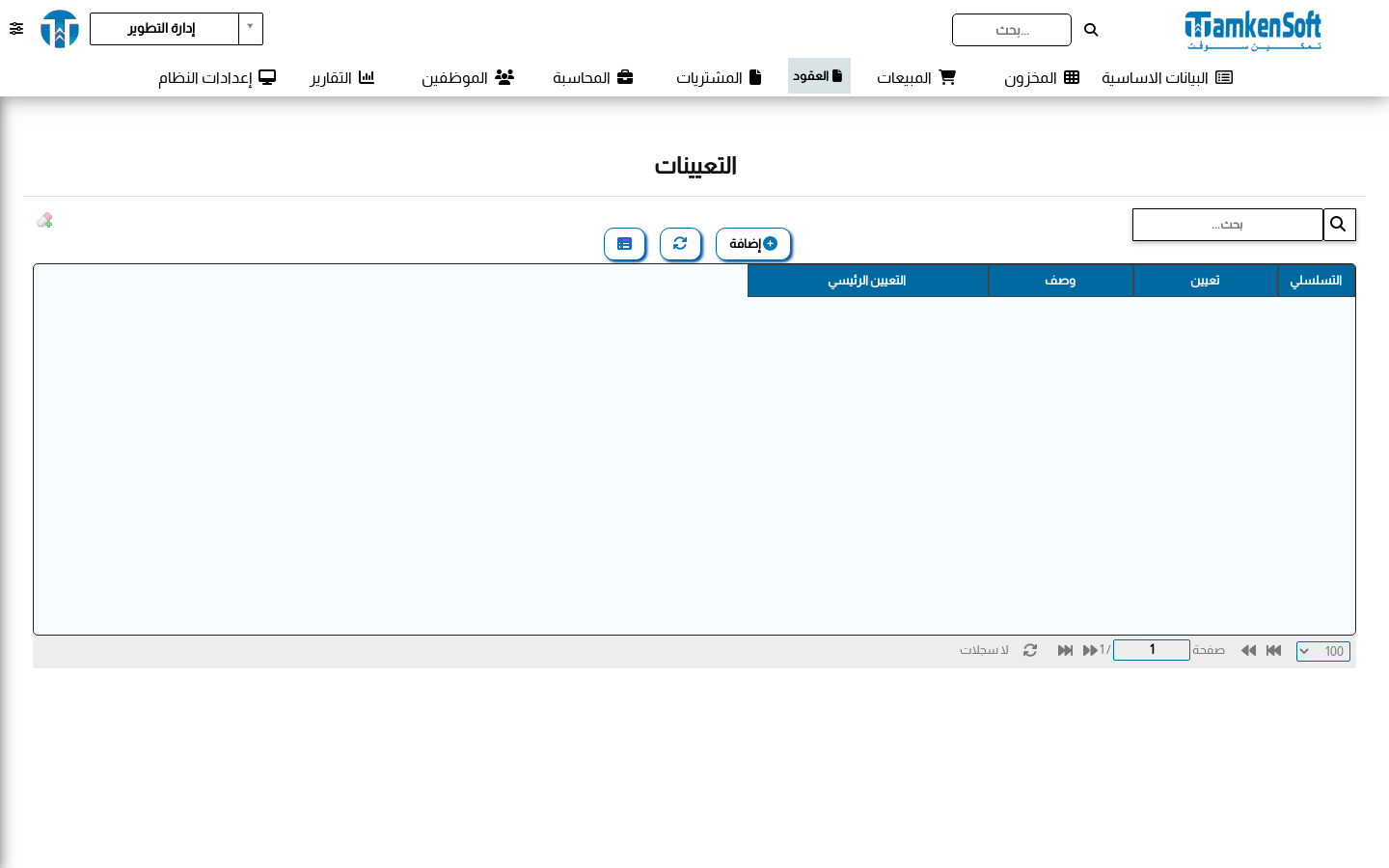Screen dimensions: 1389x868
Task: Focus the table search بحث field
Action: (x=1228, y=225)
